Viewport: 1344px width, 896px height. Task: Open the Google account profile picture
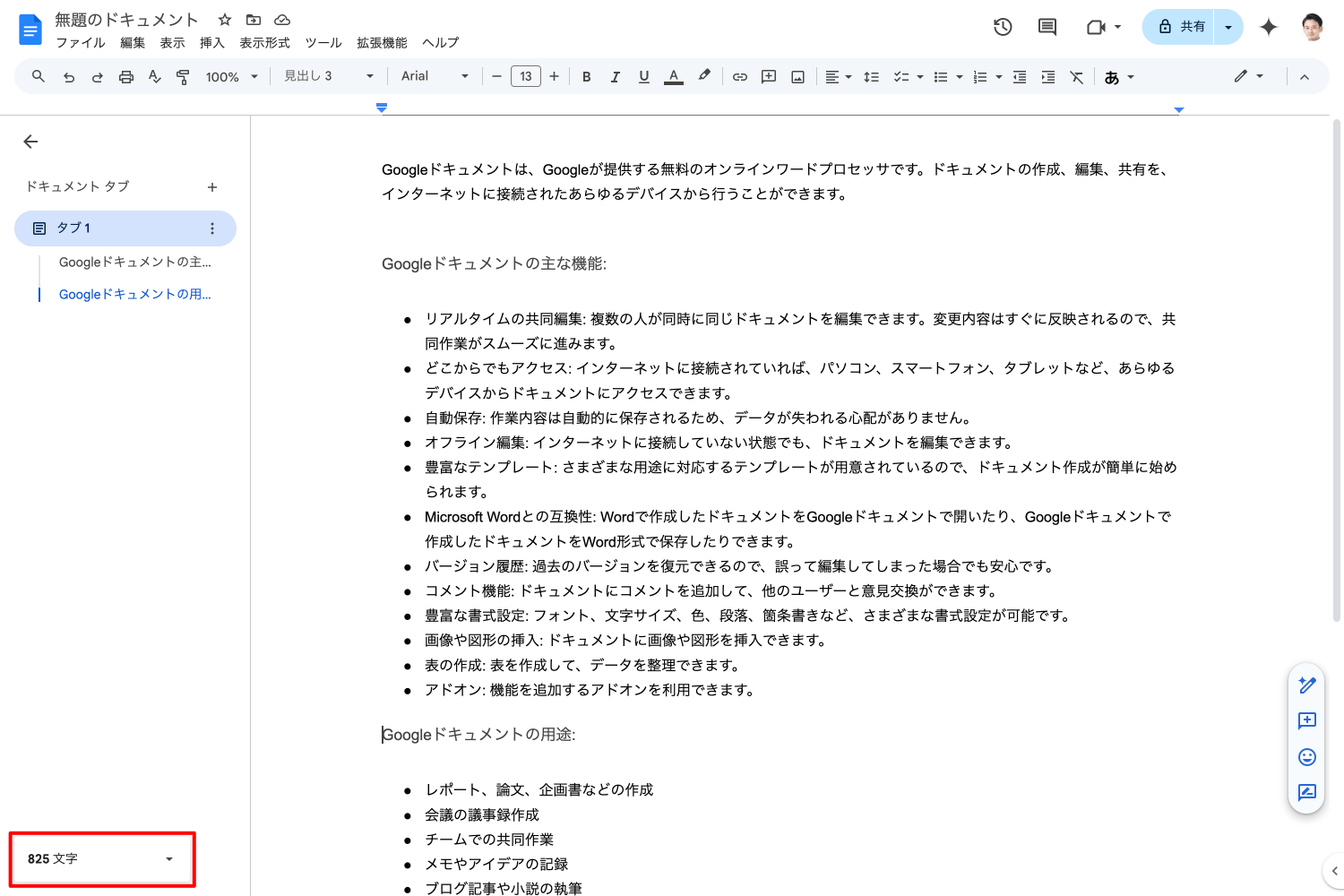[x=1313, y=27]
